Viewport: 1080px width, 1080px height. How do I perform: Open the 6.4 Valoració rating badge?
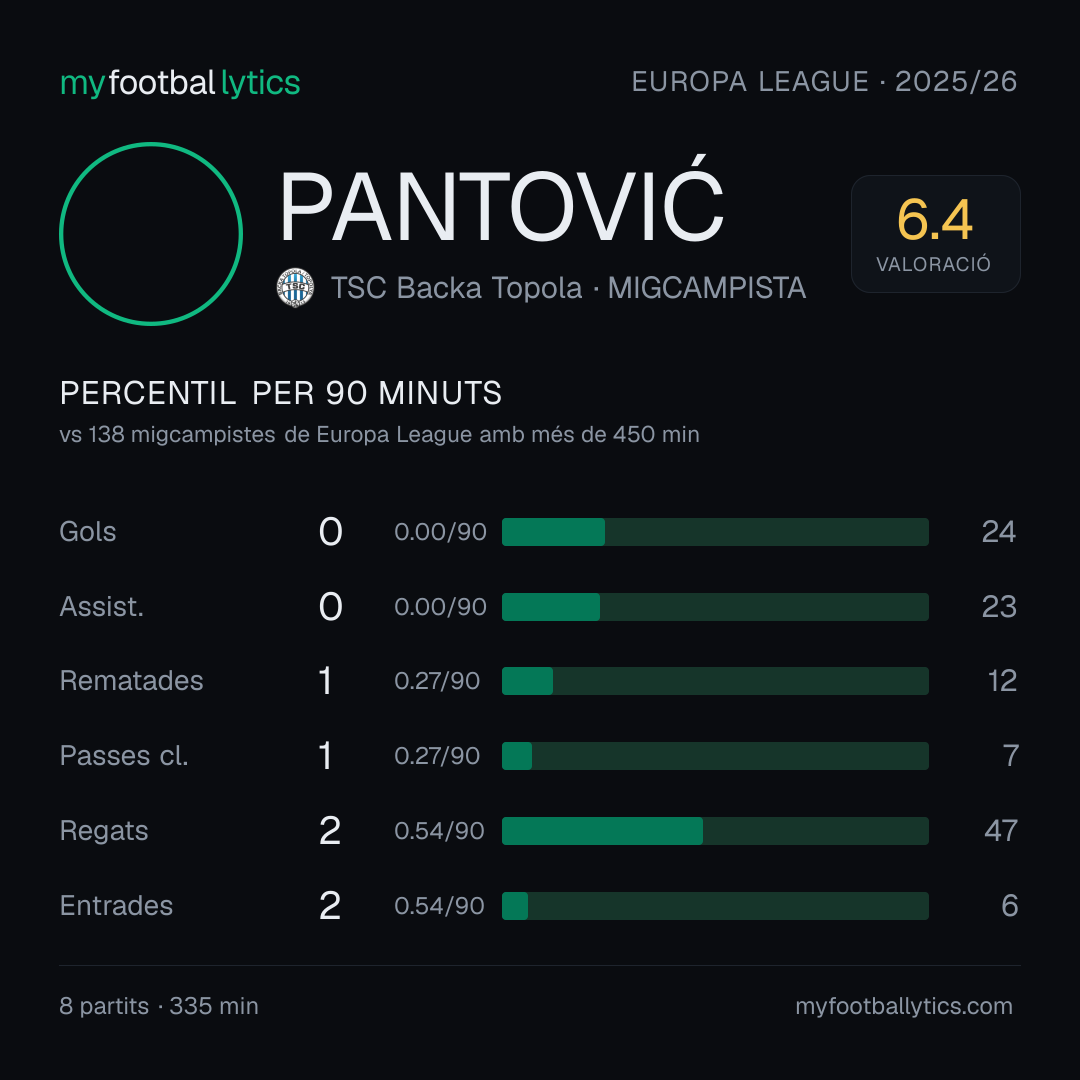[x=935, y=233]
